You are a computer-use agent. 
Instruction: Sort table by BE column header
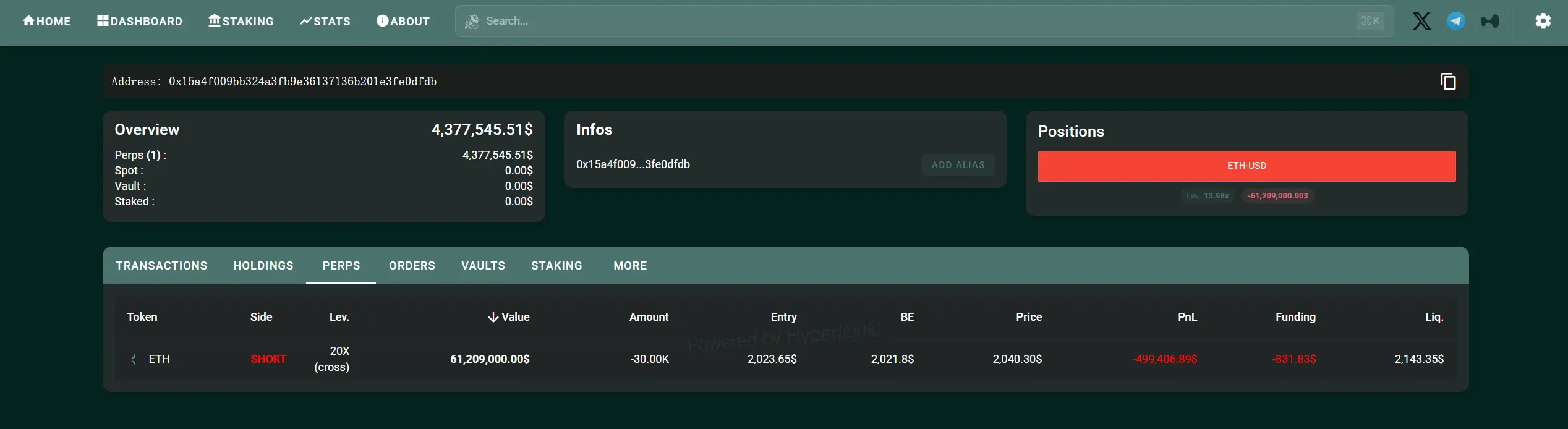[x=907, y=317]
